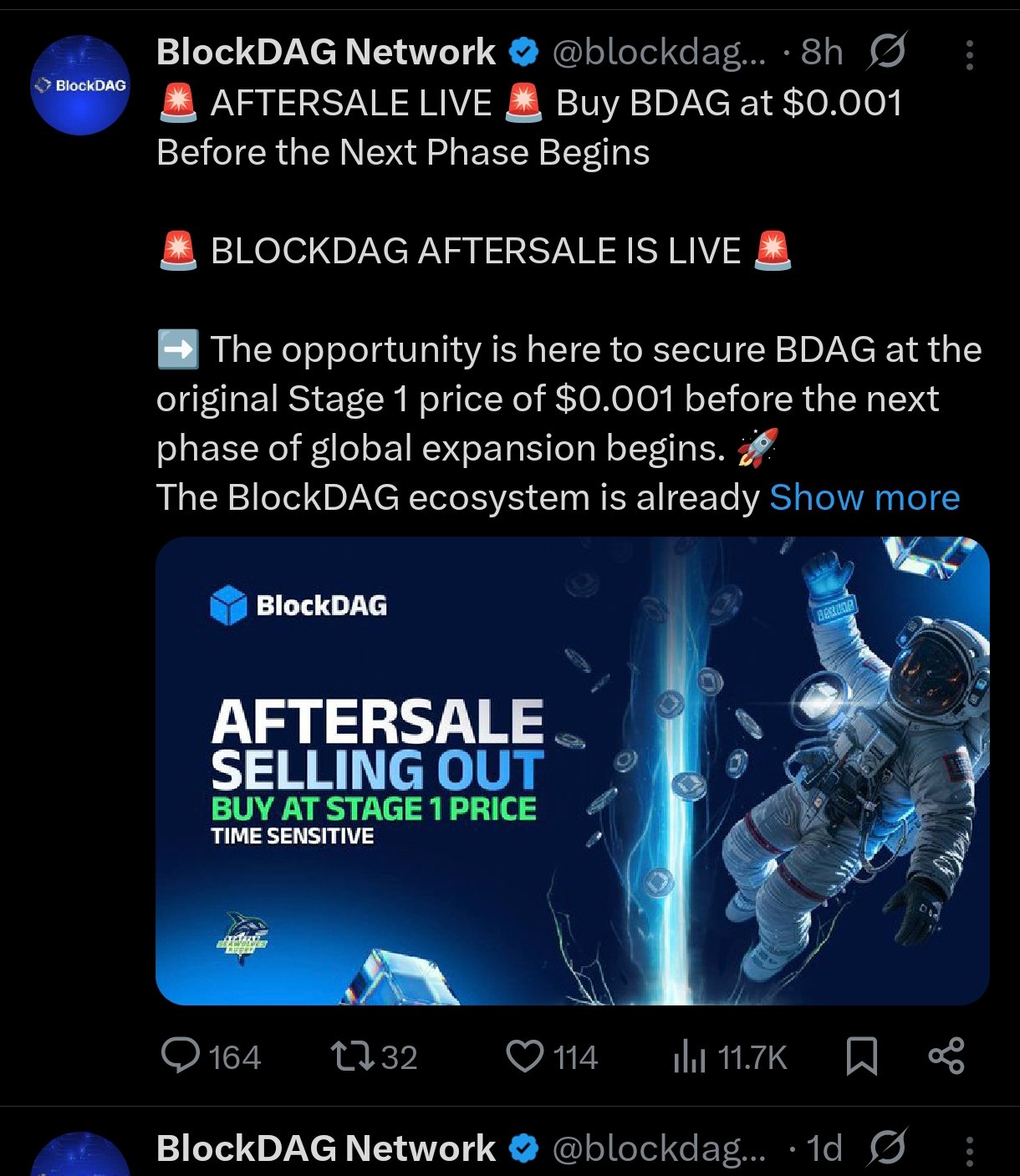Tap the blue verified badge on first post
This screenshot has width=1020, height=1176.
tap(523, 53)
